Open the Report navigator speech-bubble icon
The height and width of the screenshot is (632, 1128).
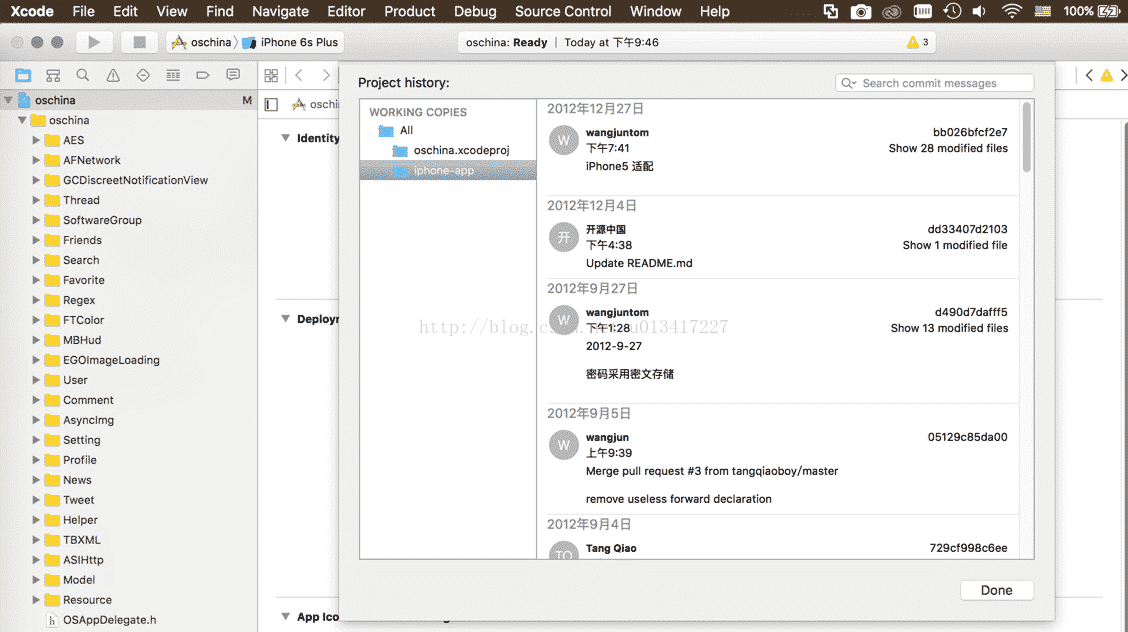pyautogui.click(x=233, y=75)
